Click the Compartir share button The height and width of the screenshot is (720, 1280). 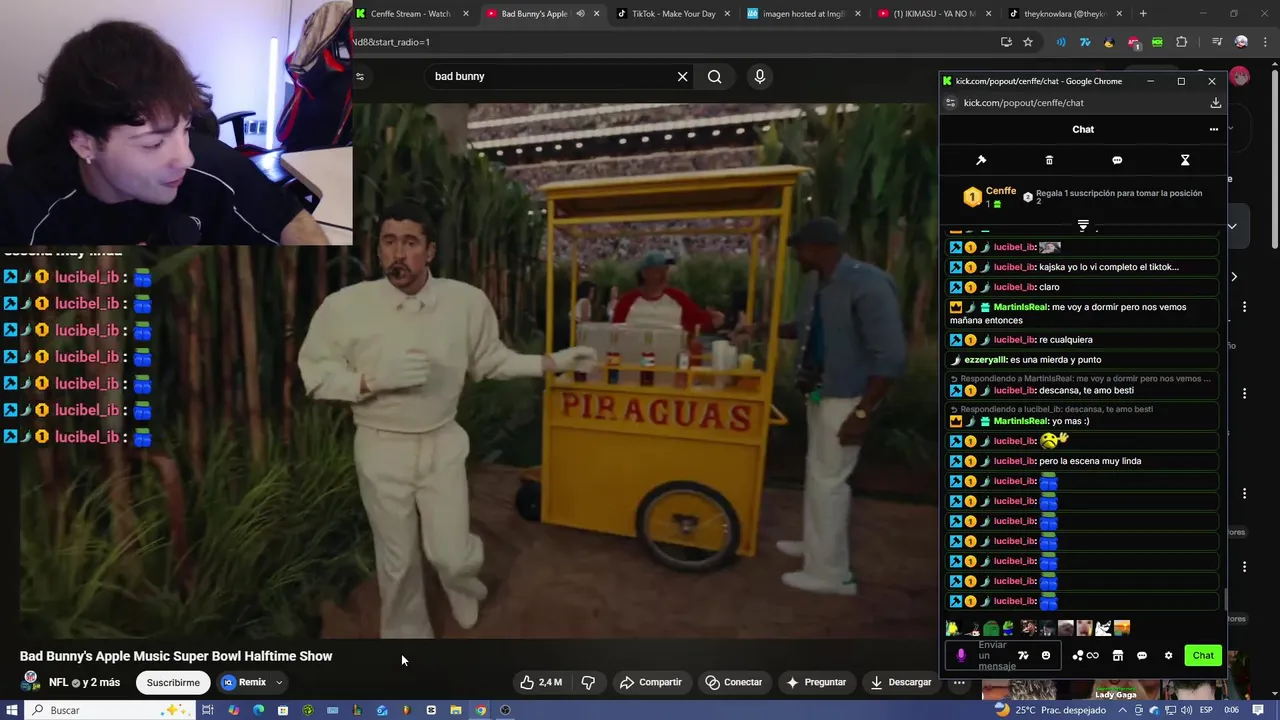[x=650, y=682]
